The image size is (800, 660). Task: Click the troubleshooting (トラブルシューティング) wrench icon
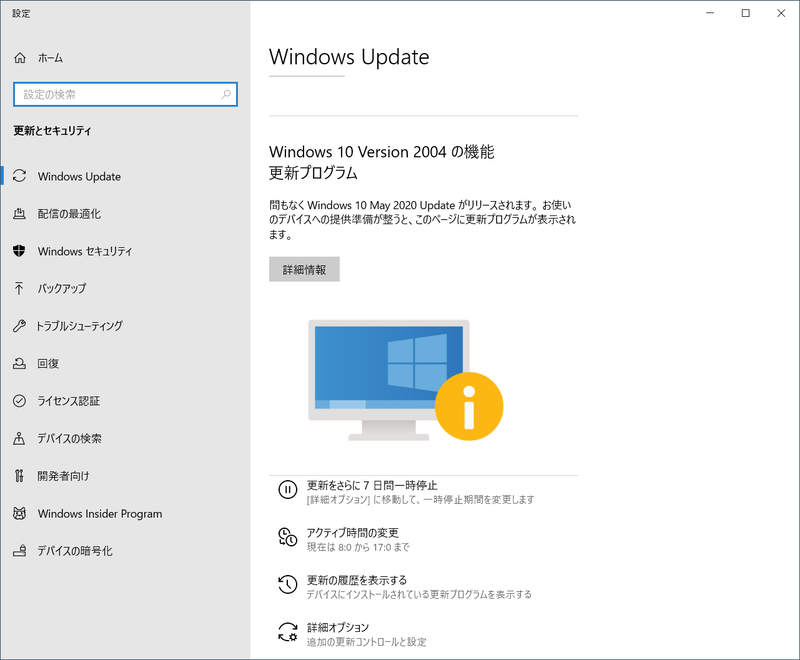[19, 326]
